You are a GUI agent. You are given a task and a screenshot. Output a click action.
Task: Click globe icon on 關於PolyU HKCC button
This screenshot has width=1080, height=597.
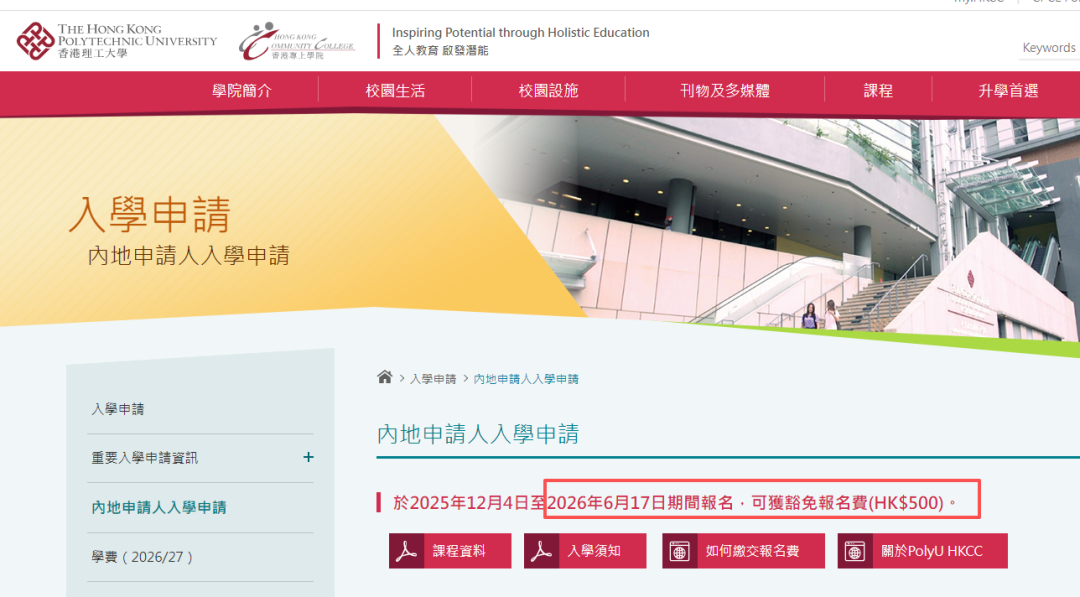855,551
